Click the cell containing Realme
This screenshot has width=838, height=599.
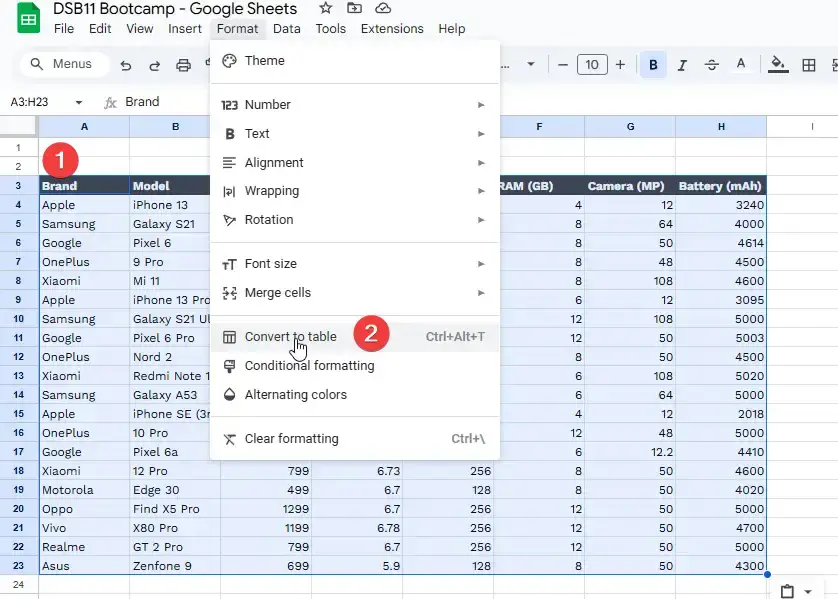point(84,547)
